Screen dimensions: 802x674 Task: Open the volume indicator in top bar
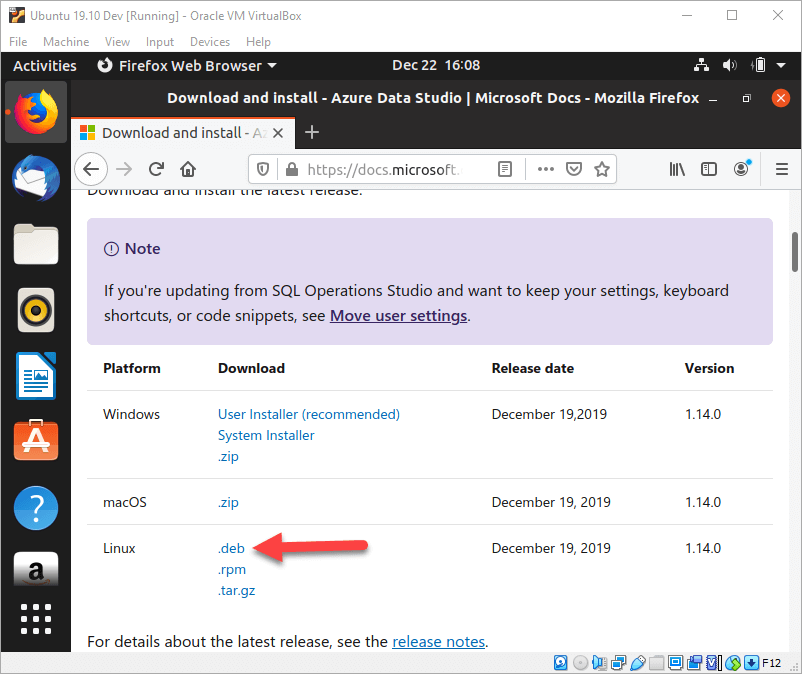(x=729, y=65)
